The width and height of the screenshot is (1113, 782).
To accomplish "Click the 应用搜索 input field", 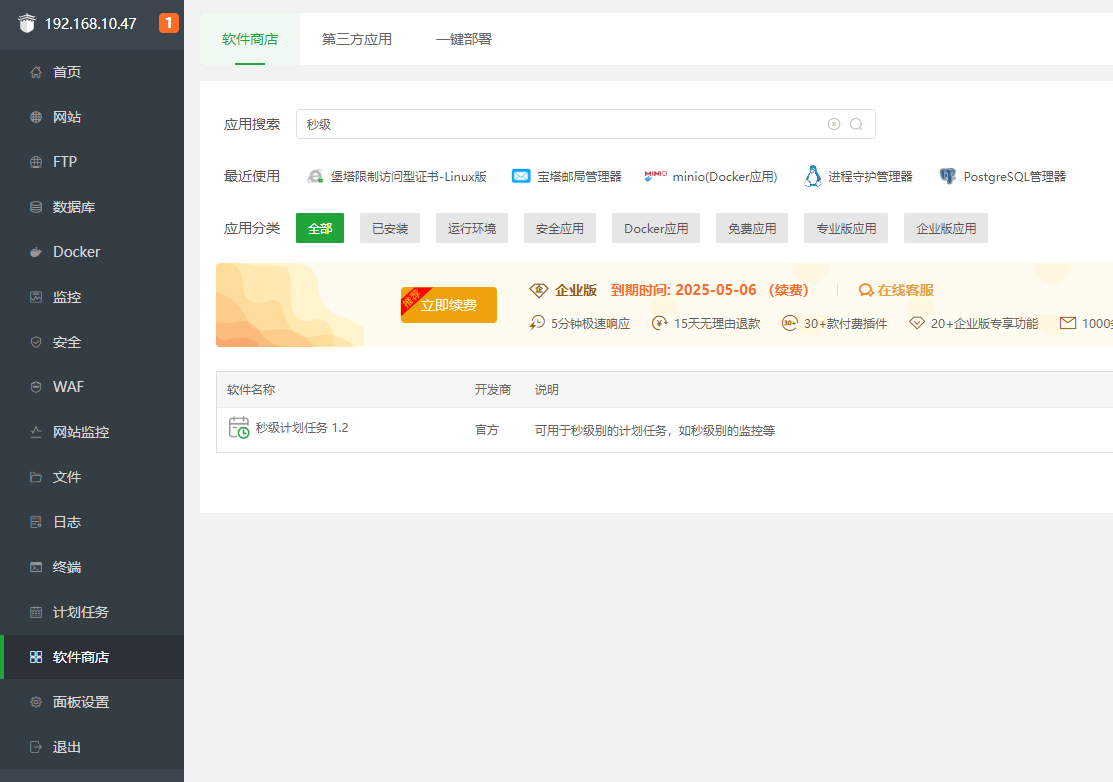I will click(x=586, y=124).
